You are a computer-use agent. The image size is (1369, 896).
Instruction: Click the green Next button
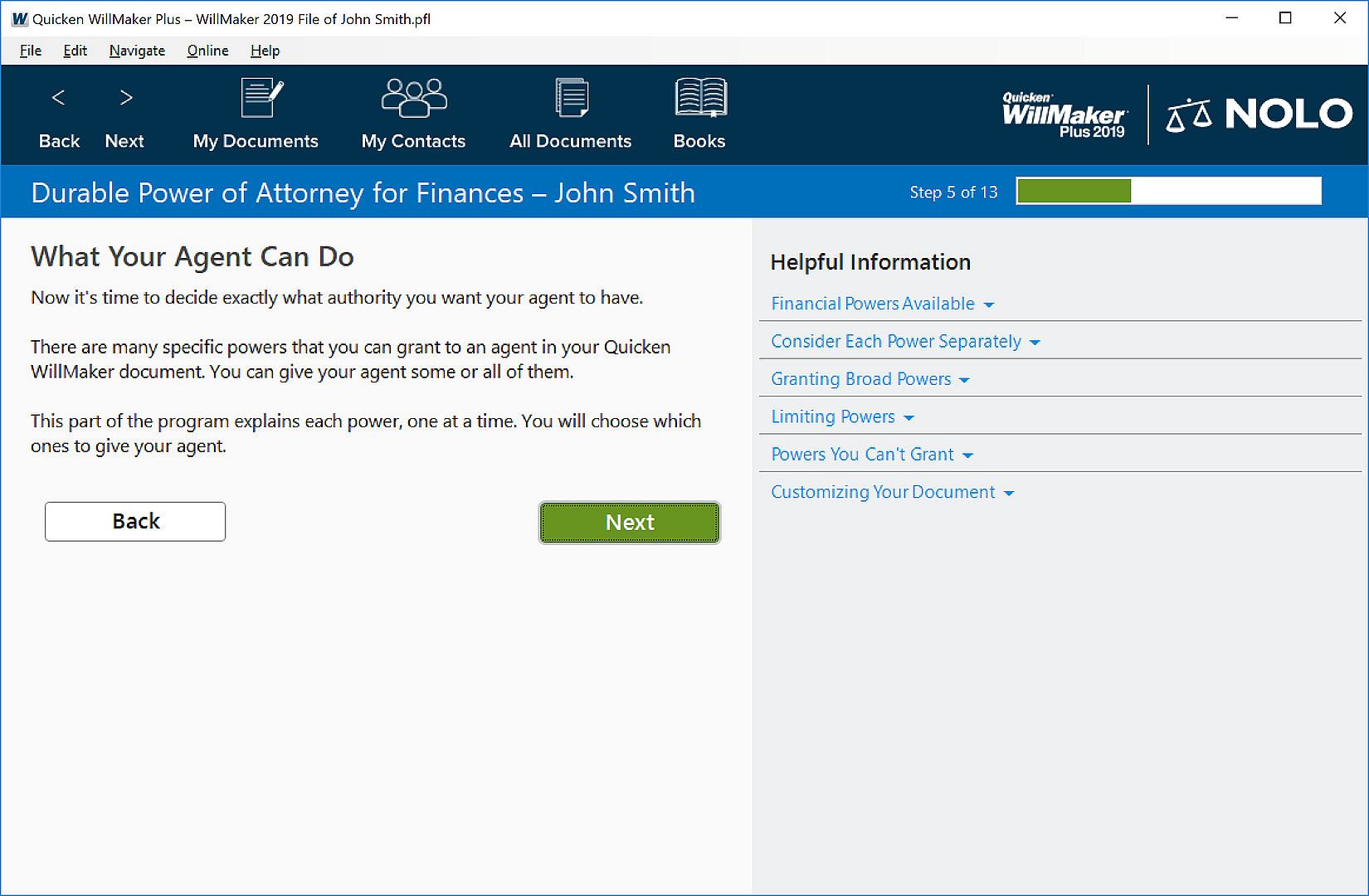click(630, 522)
